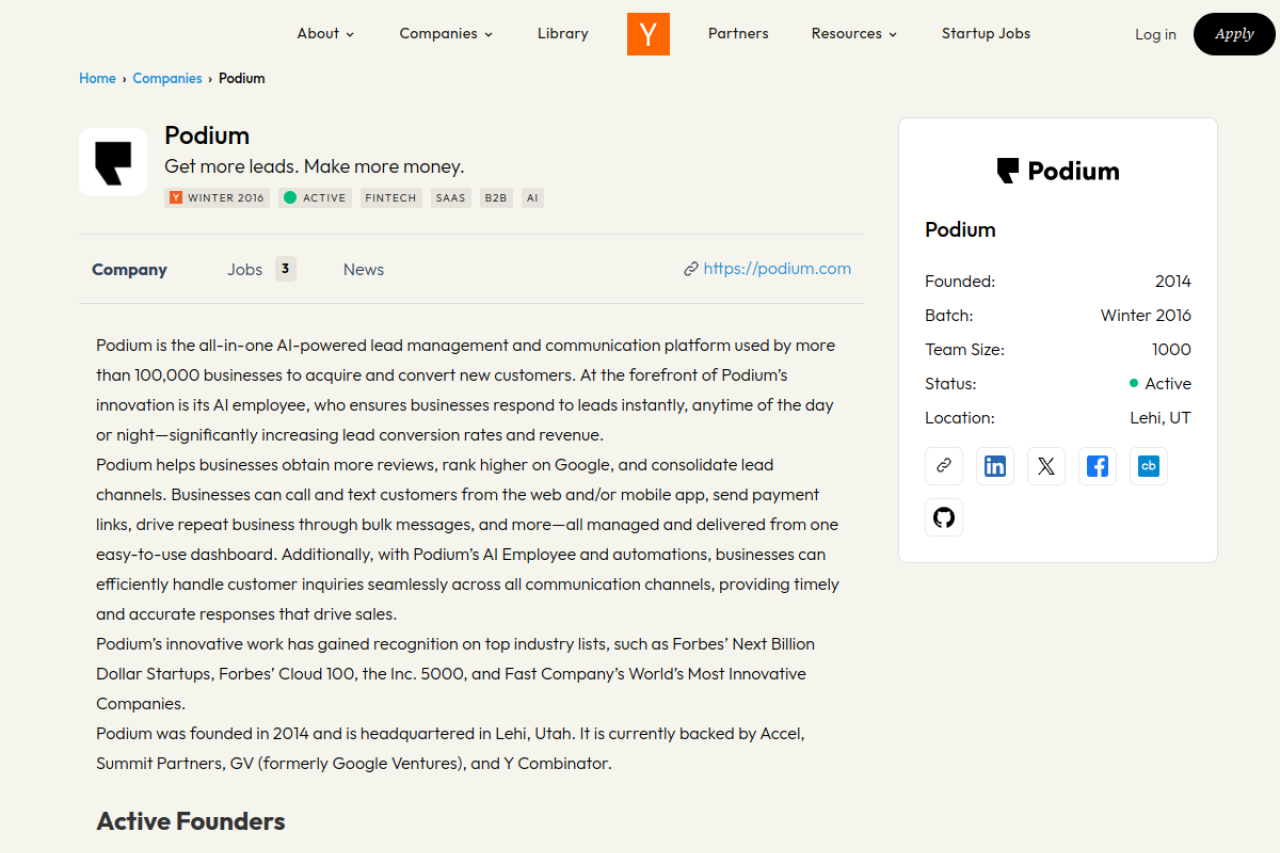Click the Team Size value 1000
1280x853 pixels.
(x=1171, y=350)
